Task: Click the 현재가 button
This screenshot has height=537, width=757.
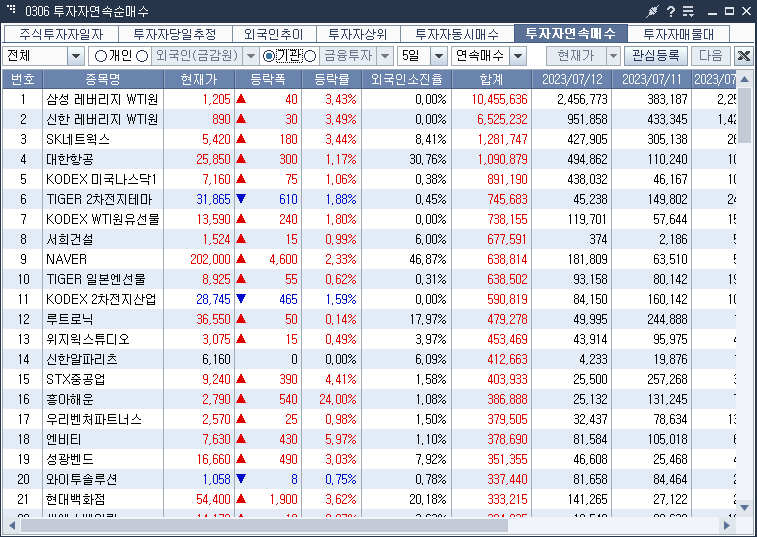Action: click(575, 56)
